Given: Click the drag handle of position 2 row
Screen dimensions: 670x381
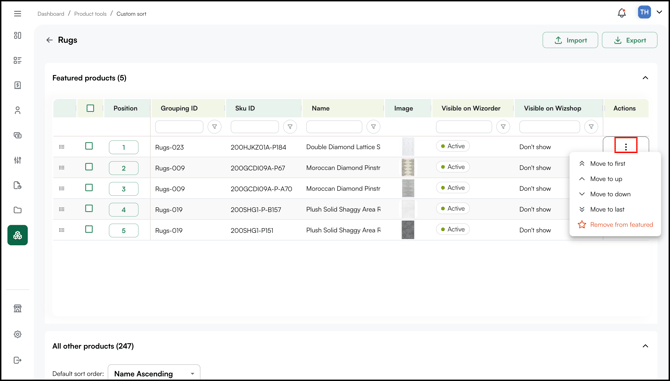Looking at the screenshot, I should click(62, 168).
